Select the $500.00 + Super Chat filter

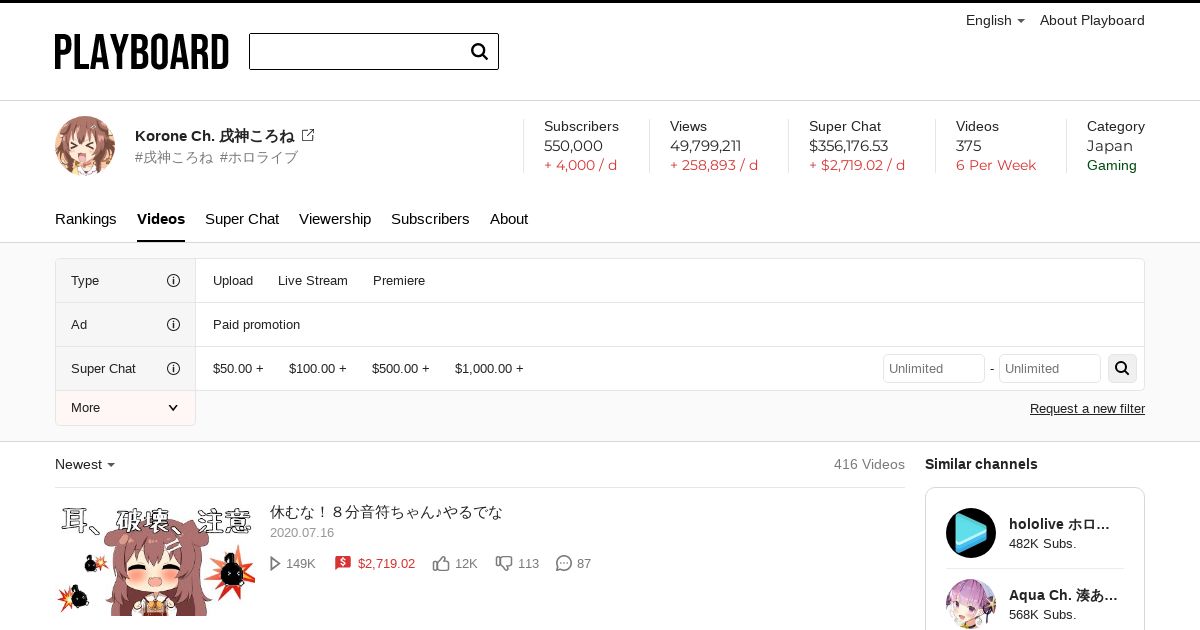[401, 369]
